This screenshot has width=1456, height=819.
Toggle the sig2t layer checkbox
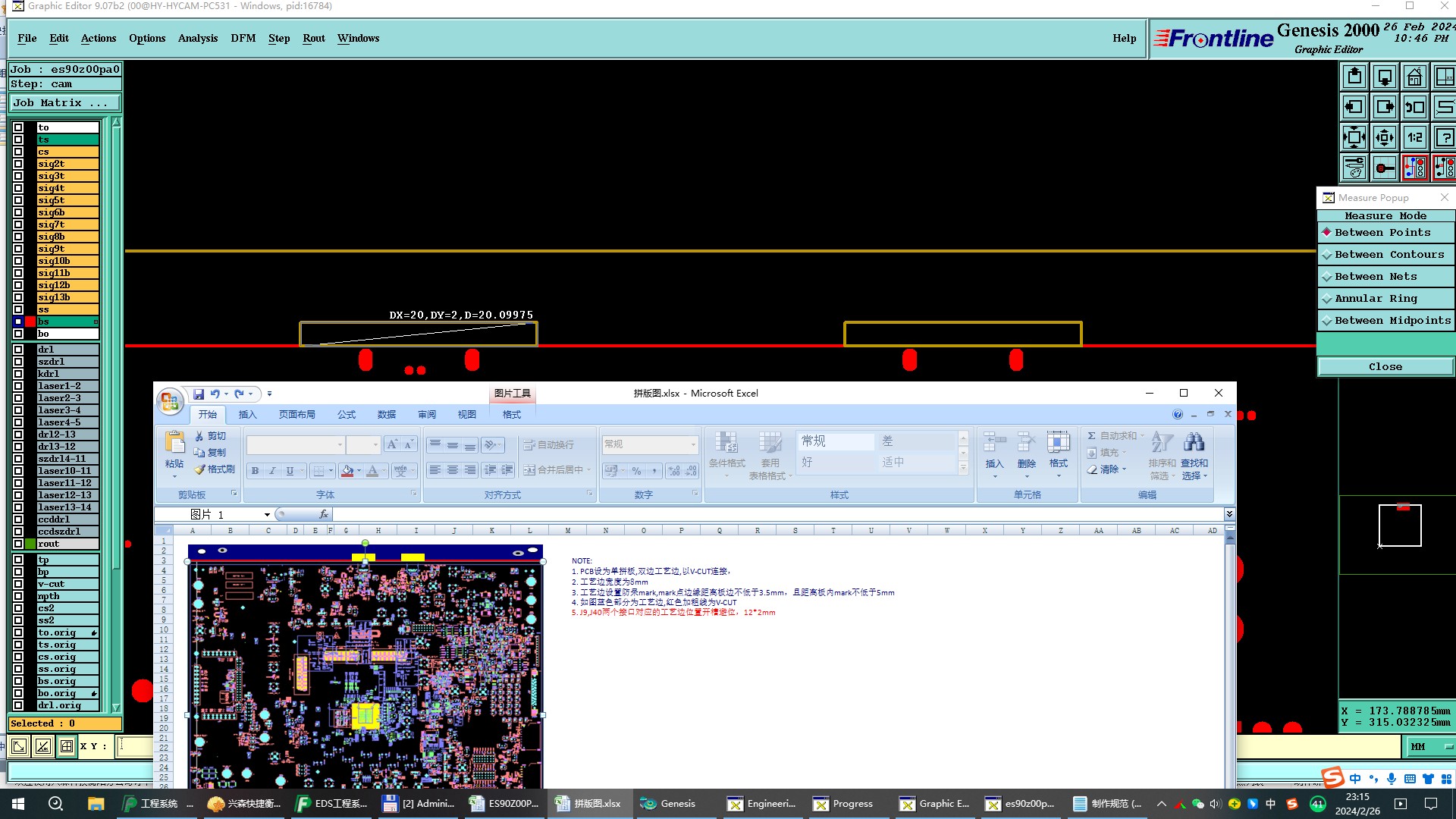[18, 164]
